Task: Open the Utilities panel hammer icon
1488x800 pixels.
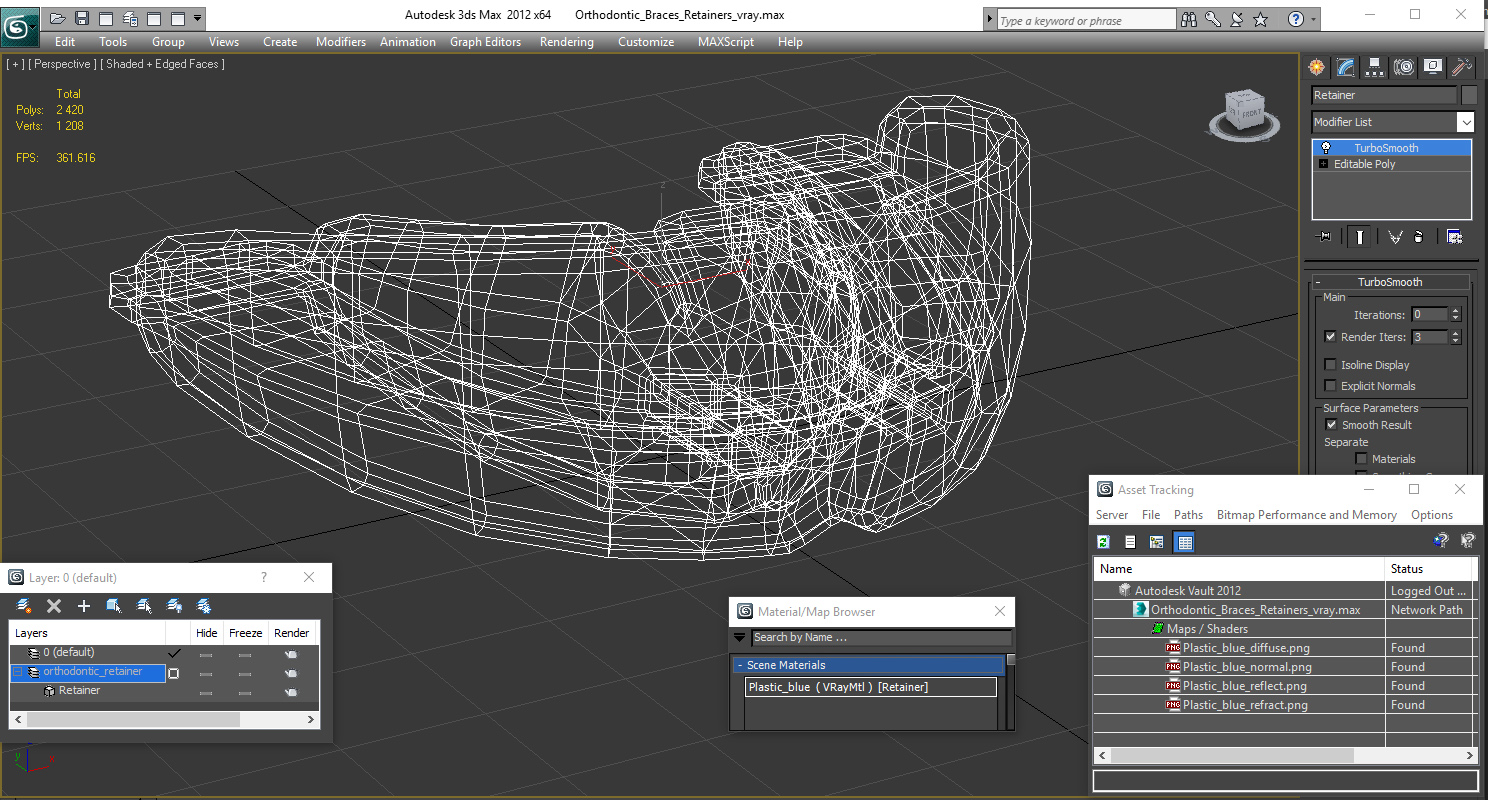Action: click(x=1462, y=67)
